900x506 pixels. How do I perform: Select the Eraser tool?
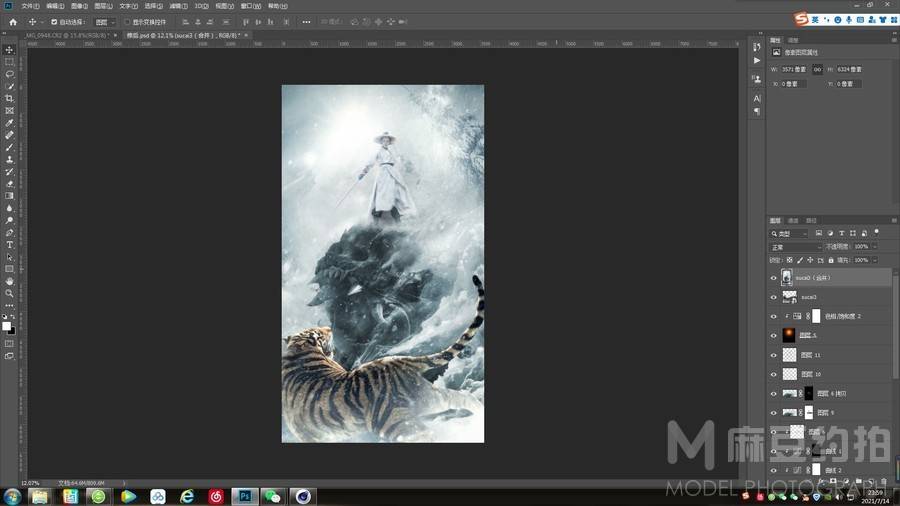pyautogui.click(x=9, y=184)
